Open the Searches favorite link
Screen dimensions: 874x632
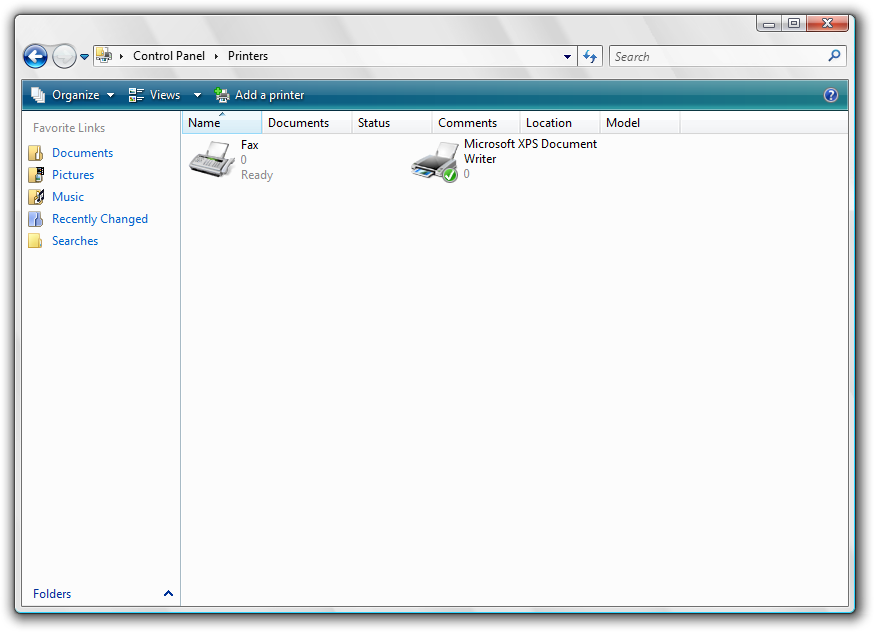(x=75, y=241)
